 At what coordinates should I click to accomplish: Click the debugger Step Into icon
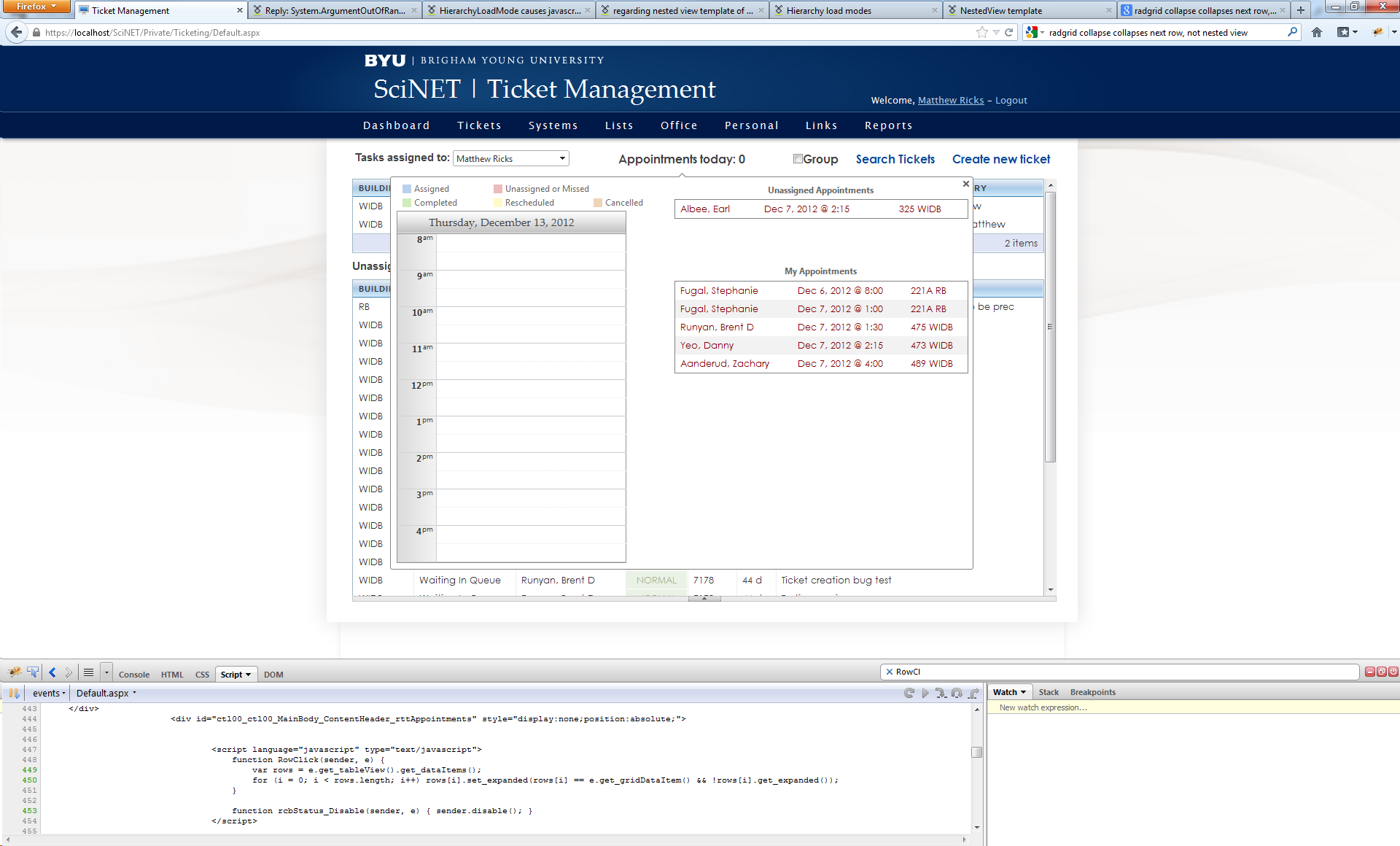tap(941, 693)
